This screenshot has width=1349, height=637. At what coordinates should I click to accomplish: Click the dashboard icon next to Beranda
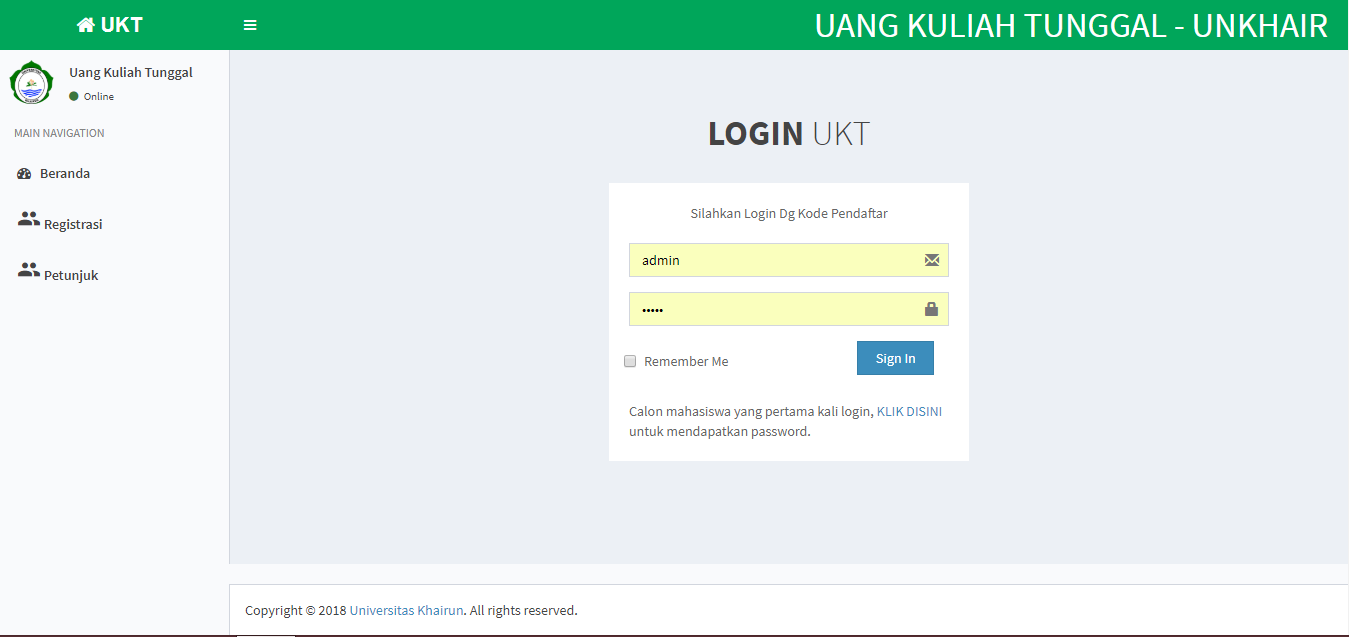(25, 174)
